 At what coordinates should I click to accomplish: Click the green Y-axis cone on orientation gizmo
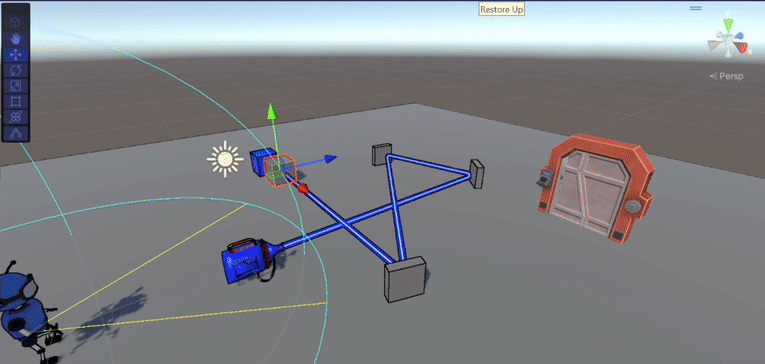728,24
